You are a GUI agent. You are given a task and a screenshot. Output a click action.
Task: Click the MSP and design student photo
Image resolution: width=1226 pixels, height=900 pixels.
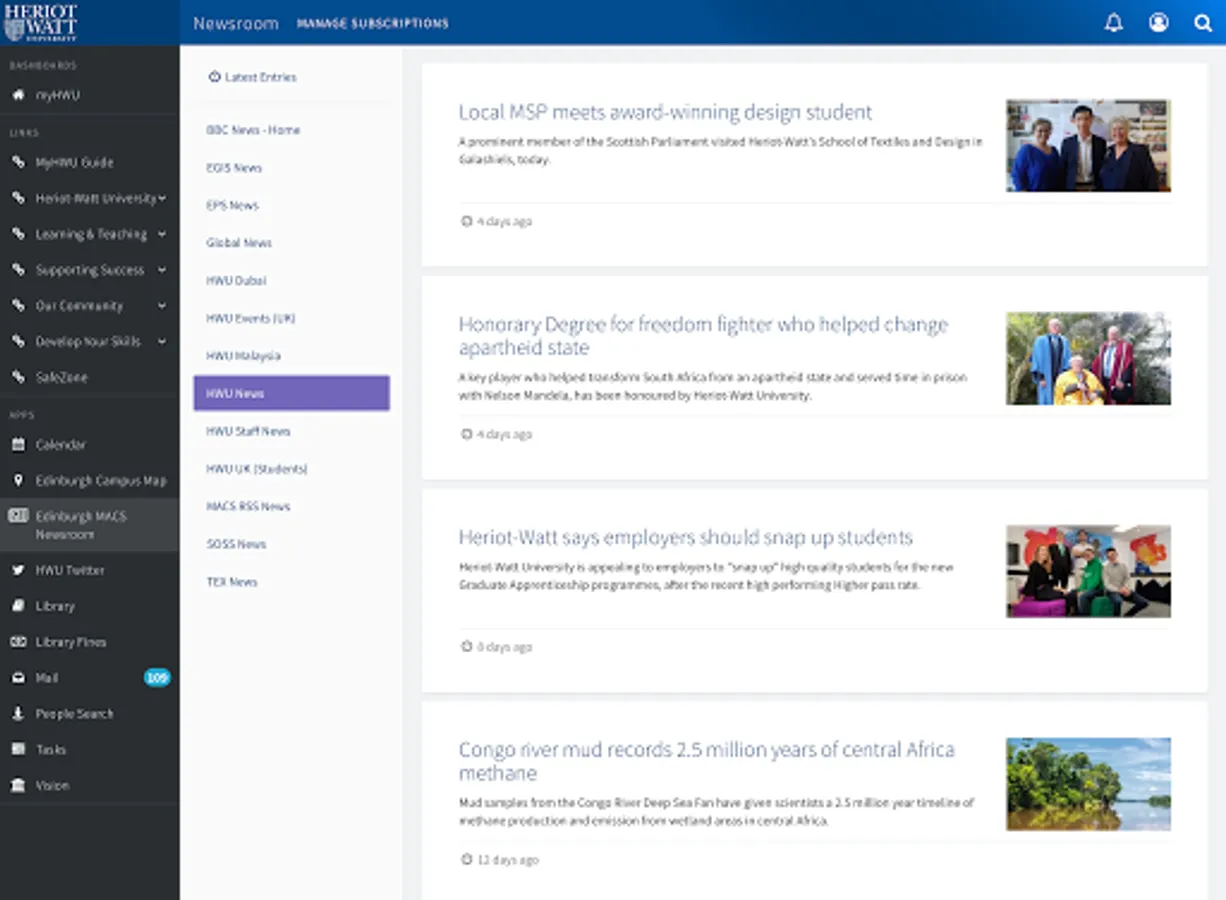click(x=1088, y=145)
